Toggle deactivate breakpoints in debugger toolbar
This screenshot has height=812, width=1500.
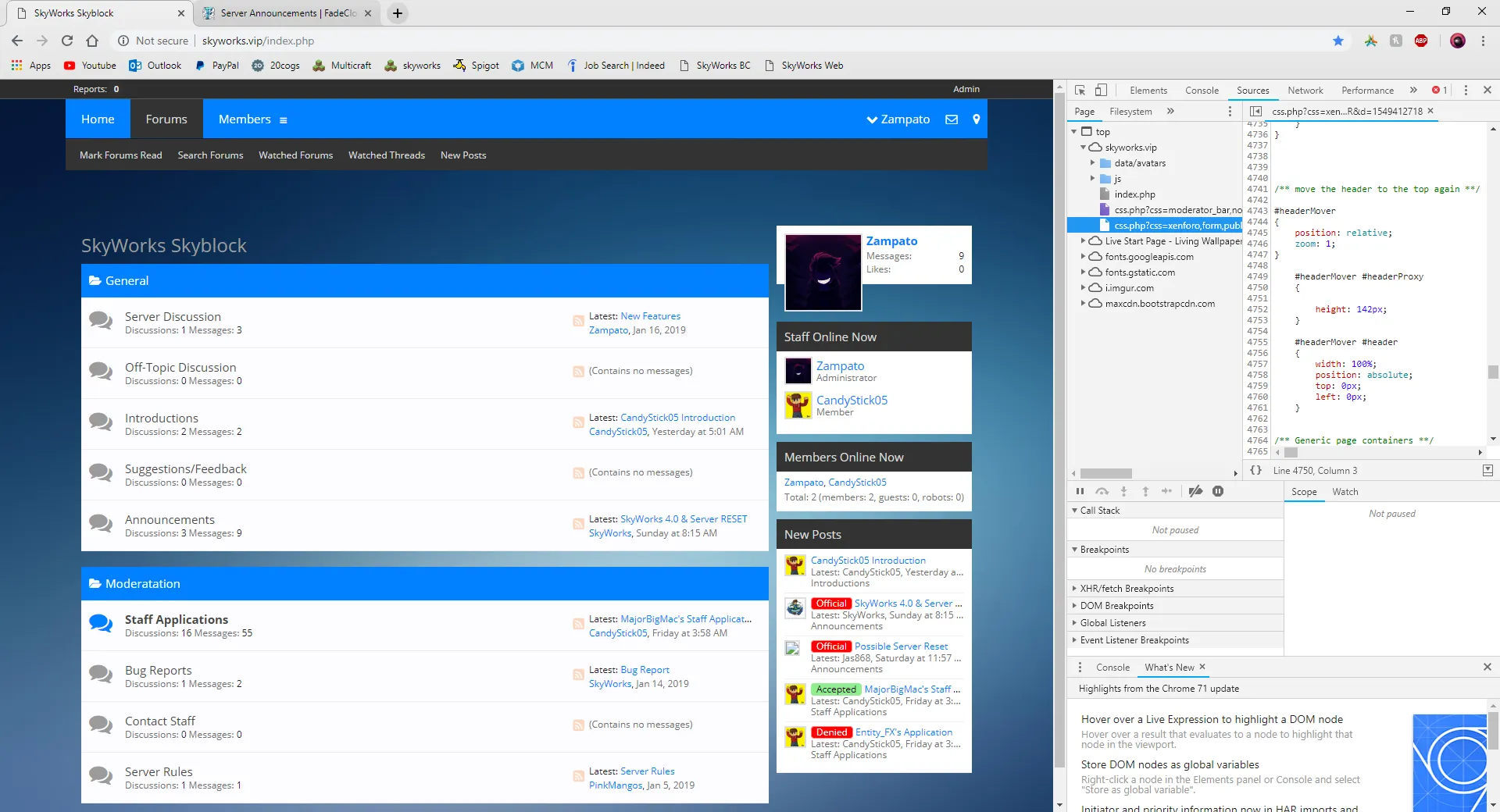point(1195,491)
